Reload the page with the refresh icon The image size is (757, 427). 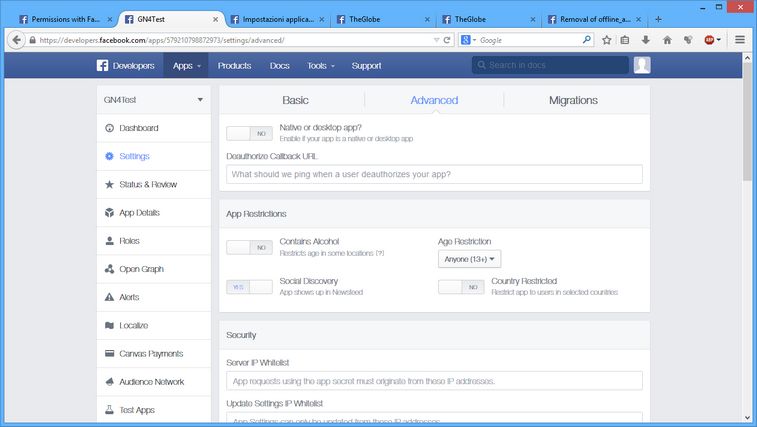(447, 40)
